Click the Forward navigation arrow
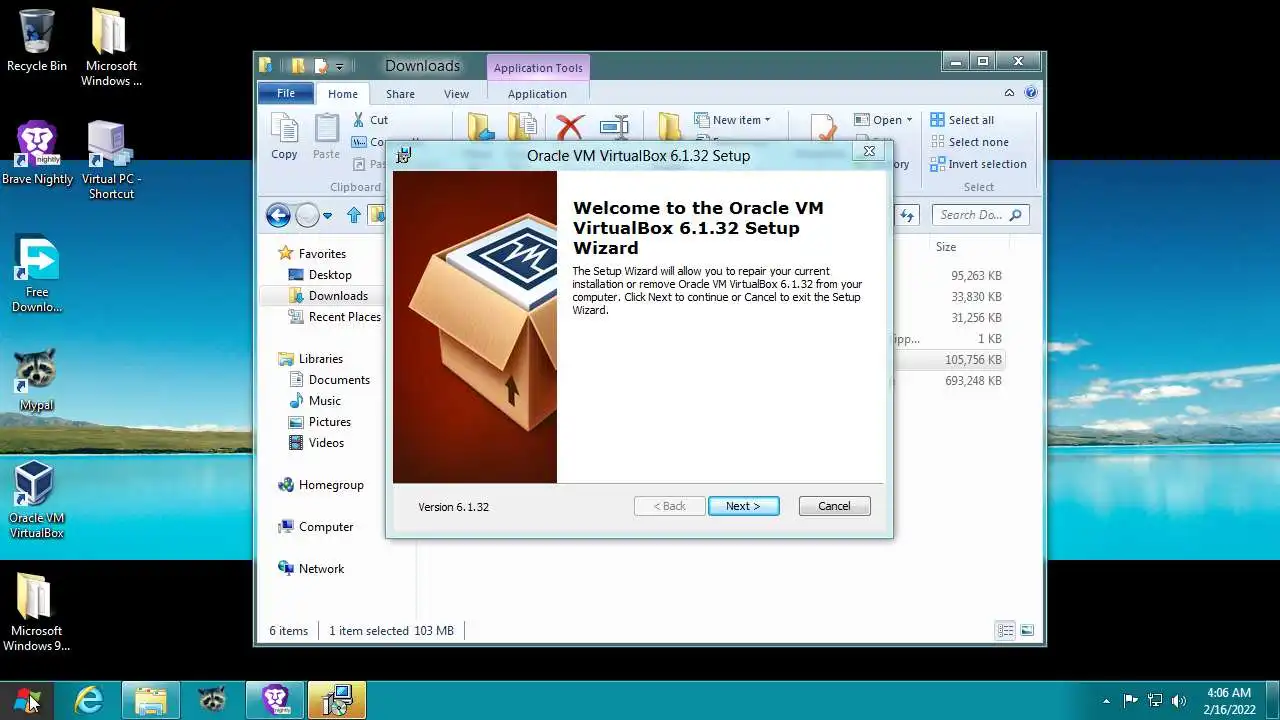Image resolution: width=1280 pixels, height=720 pixels. pyautogui.click(x=307, y=215)
